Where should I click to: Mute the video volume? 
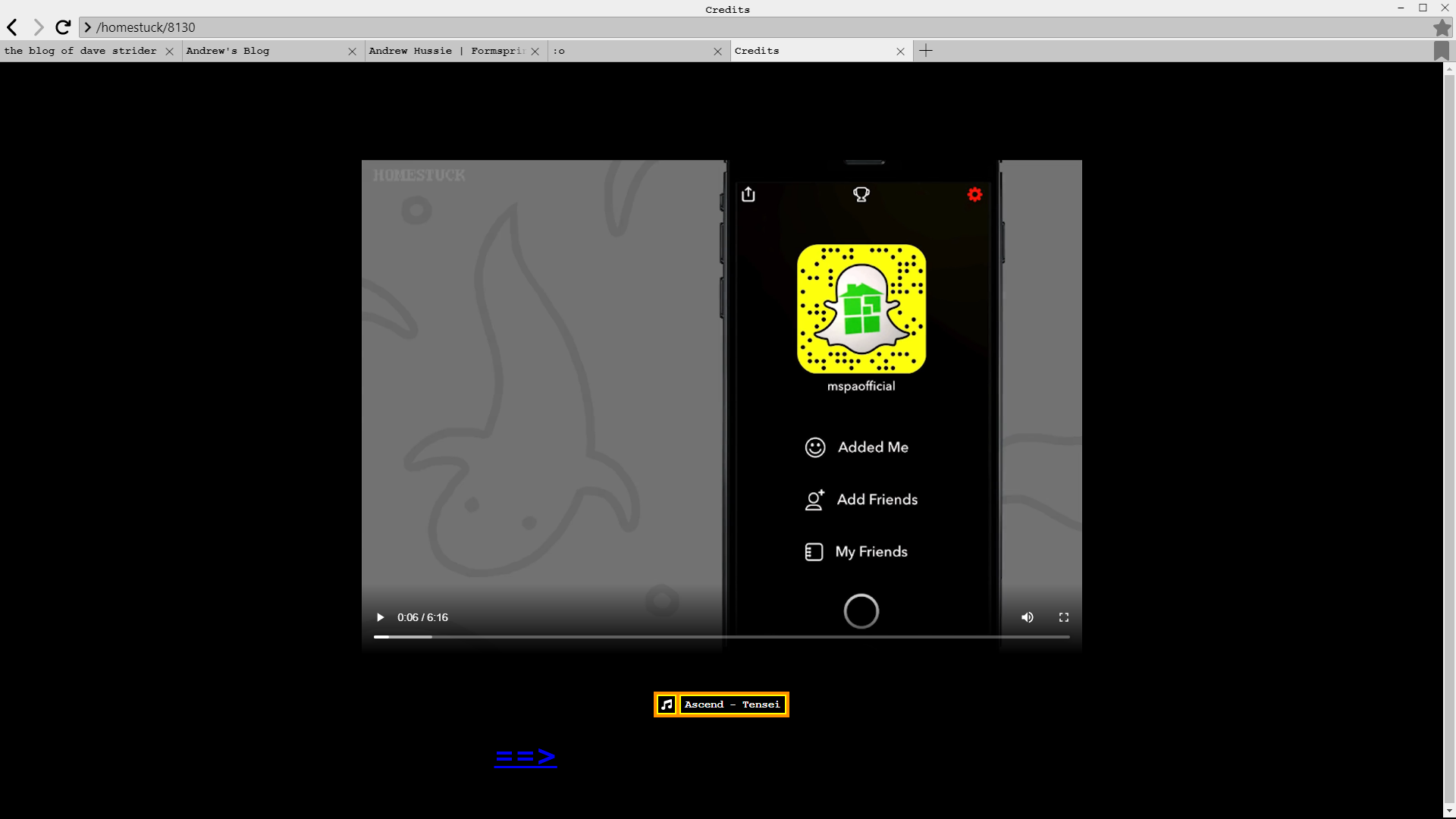[x=1027, y=617]
